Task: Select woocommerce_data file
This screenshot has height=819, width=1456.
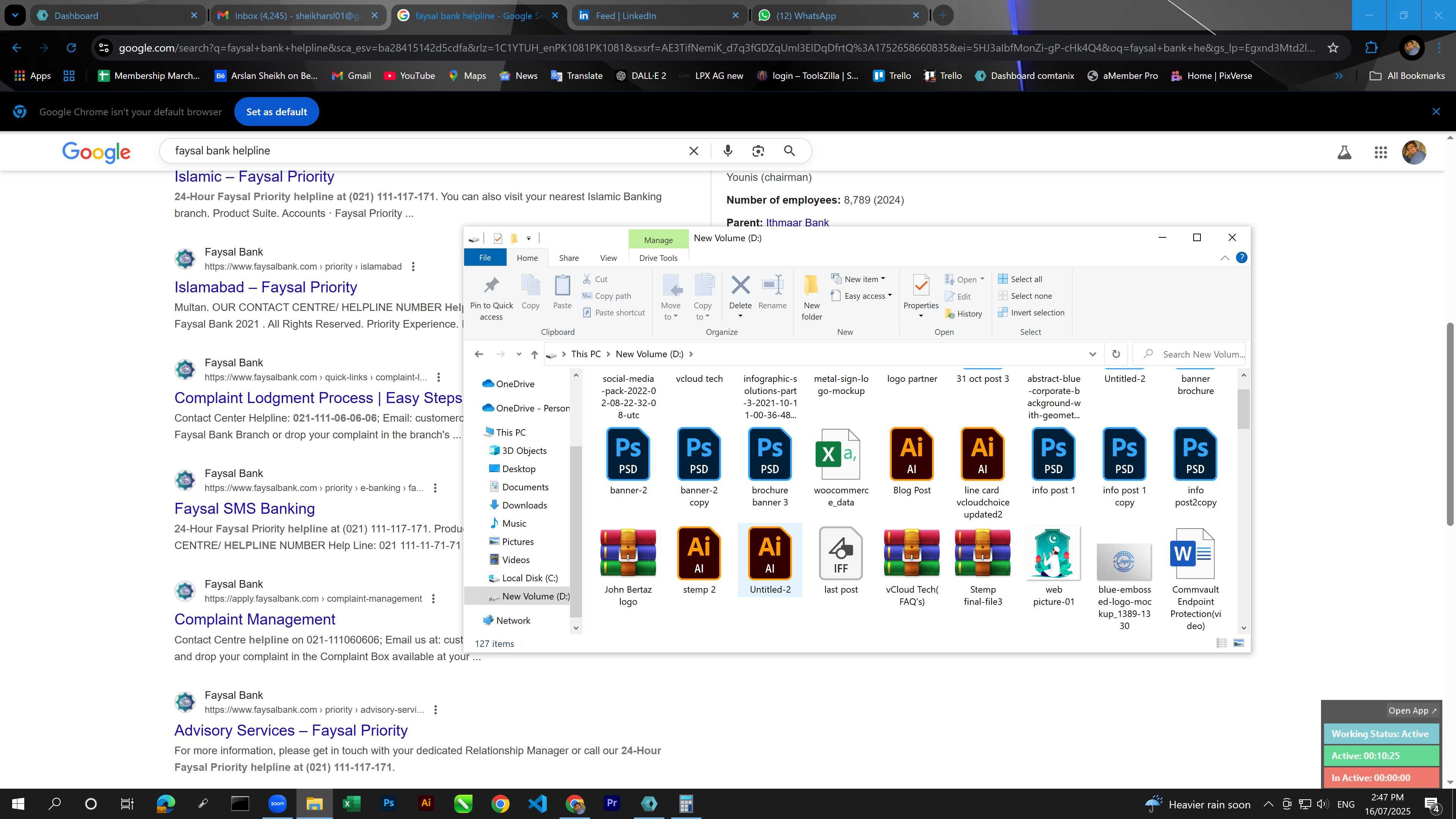Action: [x=841, y=468]
